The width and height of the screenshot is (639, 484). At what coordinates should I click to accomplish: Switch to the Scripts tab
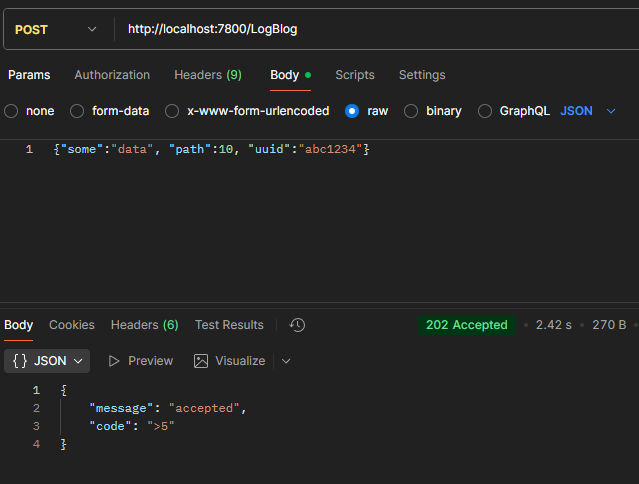click(355, 75)
